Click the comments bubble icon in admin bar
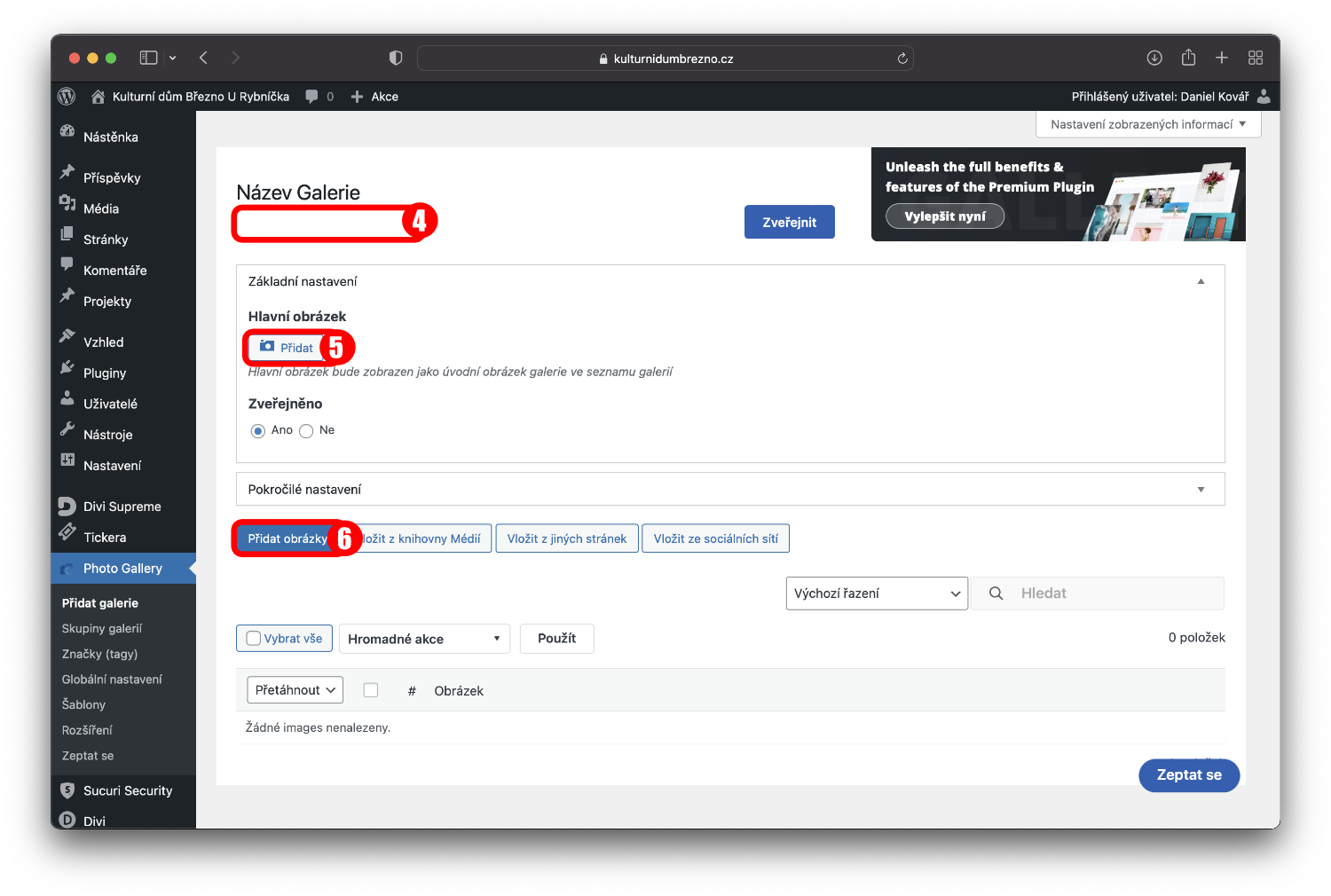Viewport: 1331px width, 896px height. (x=311, y=97)
